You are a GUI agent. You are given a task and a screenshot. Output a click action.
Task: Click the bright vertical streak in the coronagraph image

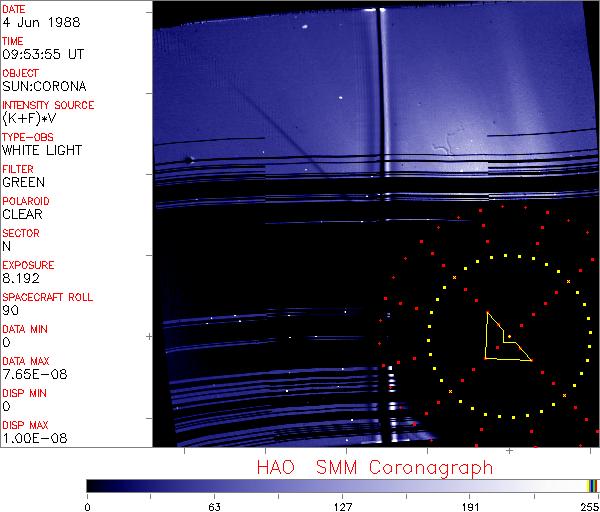381,100
